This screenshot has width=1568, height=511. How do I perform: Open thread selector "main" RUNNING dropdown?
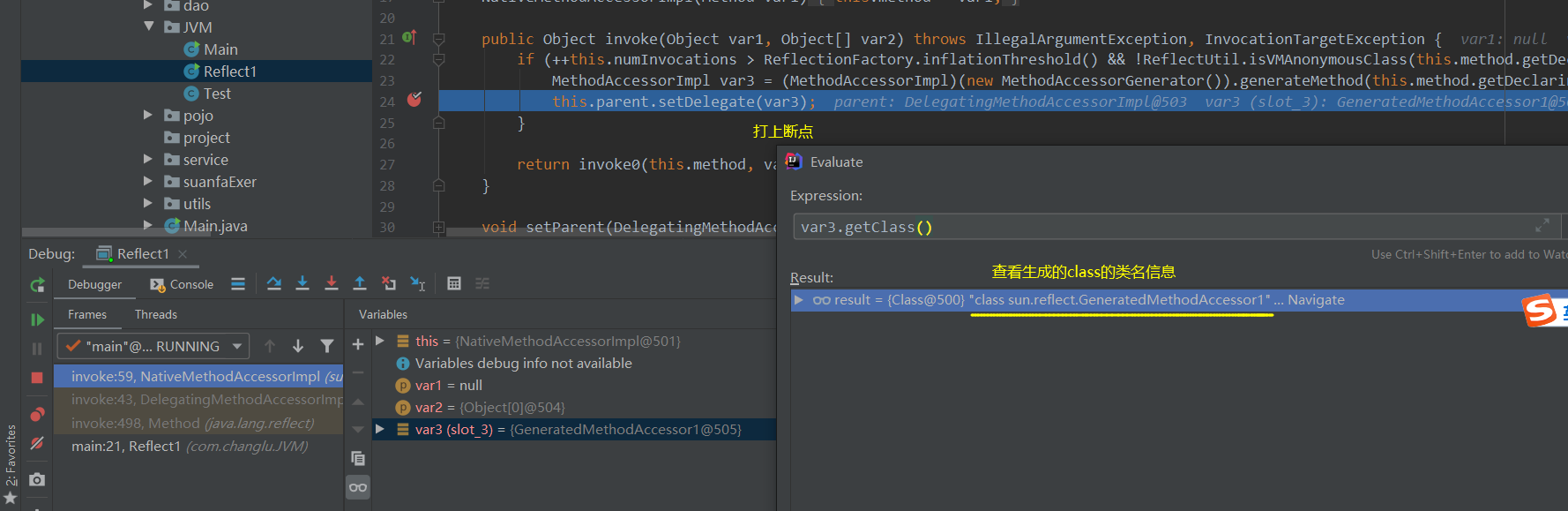[x=153, y=346]
